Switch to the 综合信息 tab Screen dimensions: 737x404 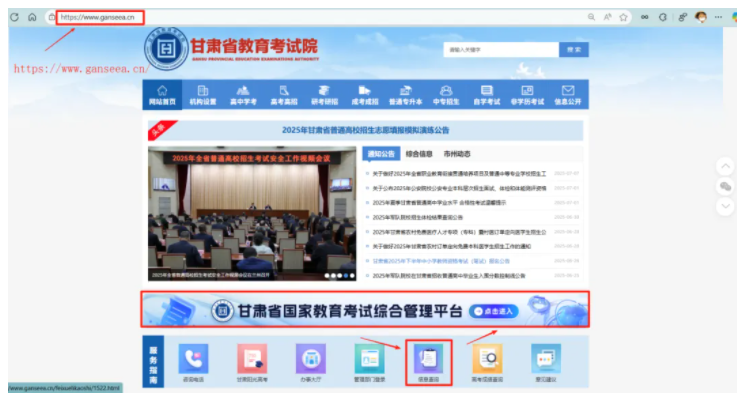pyautogui.click(x=419, y=154)
